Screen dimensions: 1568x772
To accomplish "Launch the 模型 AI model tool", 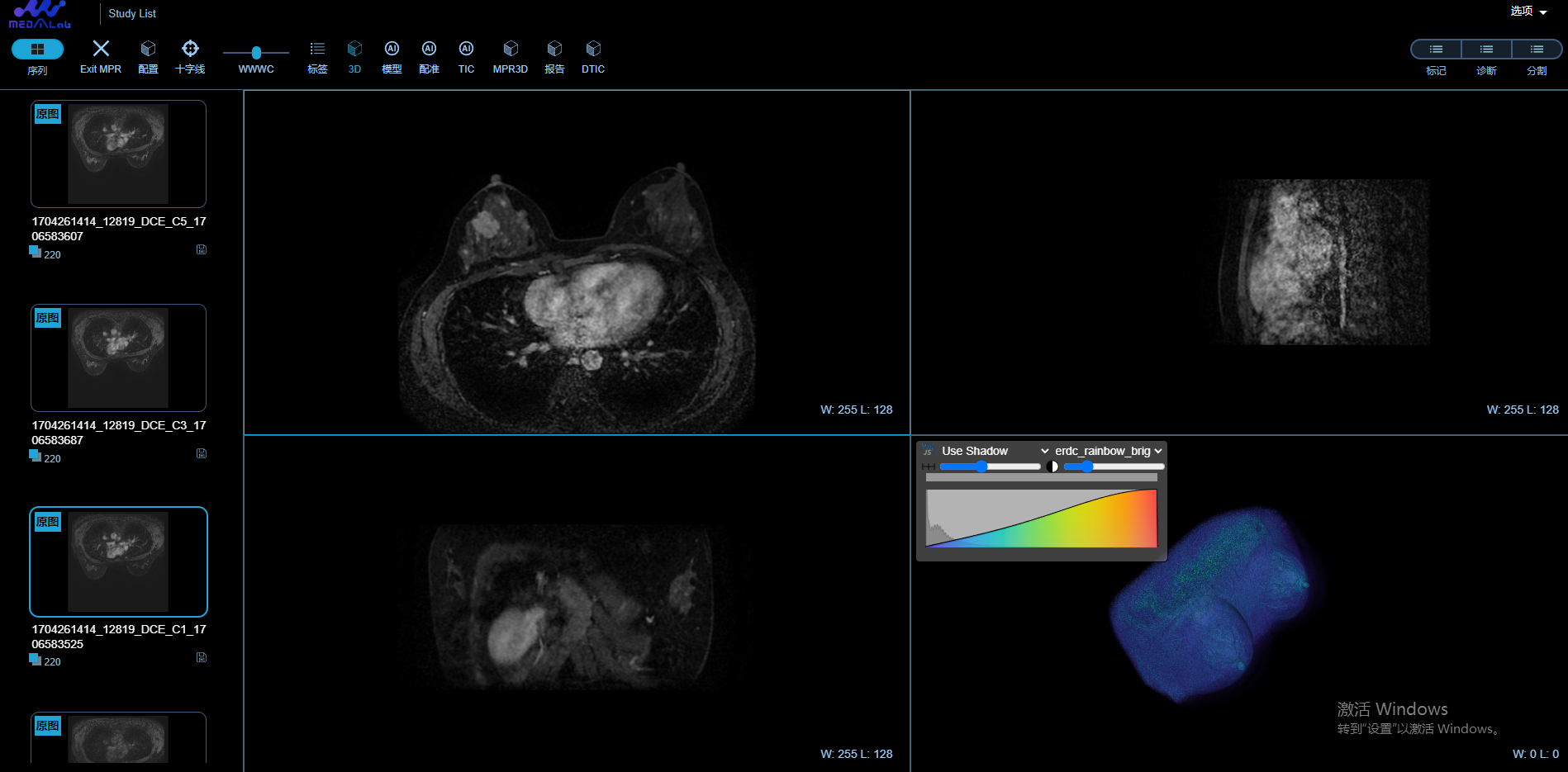I will 392,49.
